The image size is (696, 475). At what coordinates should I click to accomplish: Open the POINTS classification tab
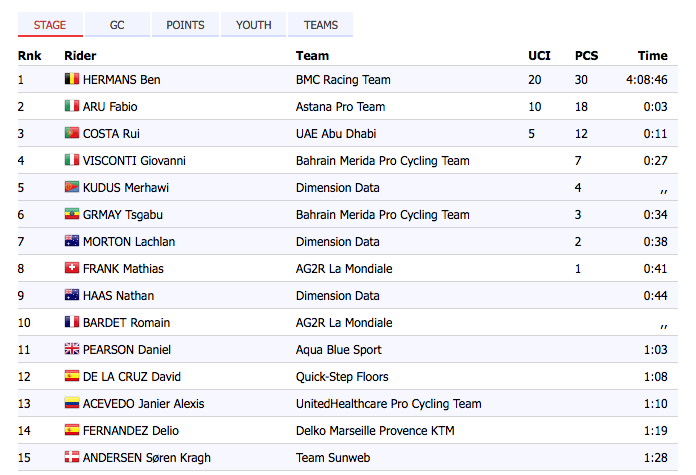click(x=185, y=25)
